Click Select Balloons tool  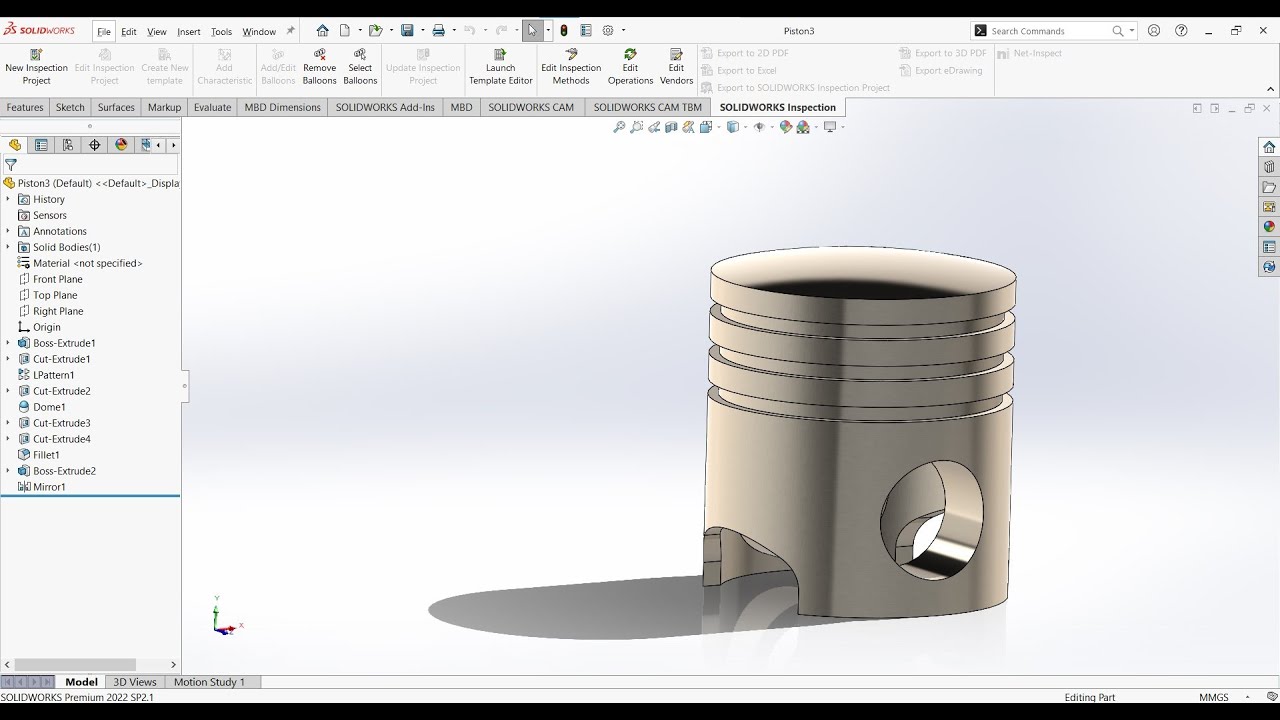tap(360, 67)
